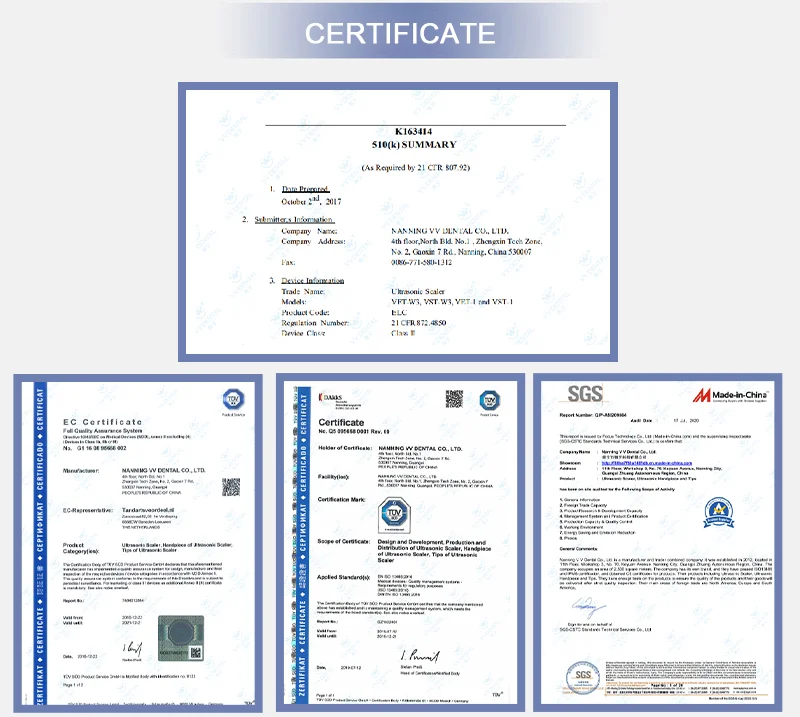Viewport: 800px width, 717px height.
Task: Click the DAkkS logo on the middle certificate
Action: [x=339, y=400]
